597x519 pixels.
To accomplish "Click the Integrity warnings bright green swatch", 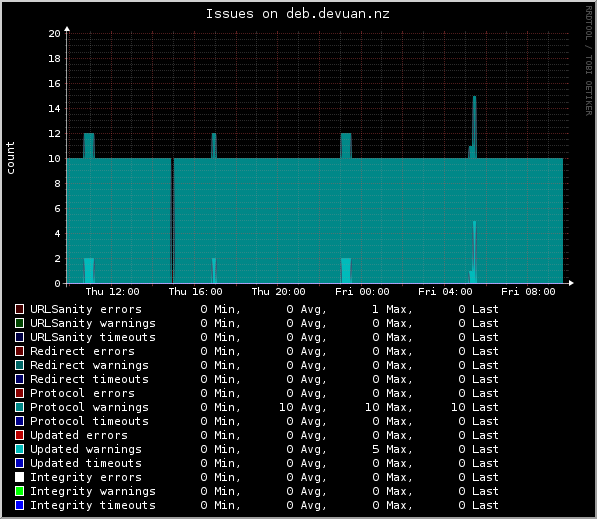I will tap(19, 491).
